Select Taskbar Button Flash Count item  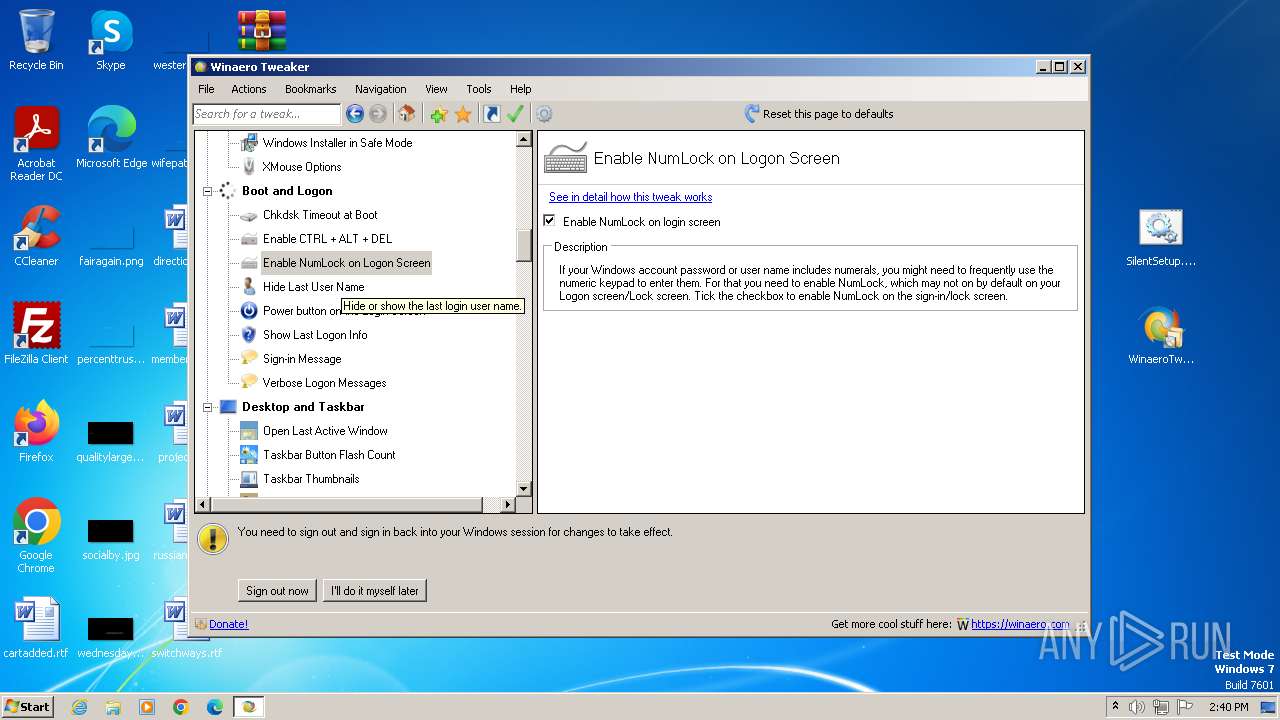point(329,455)
